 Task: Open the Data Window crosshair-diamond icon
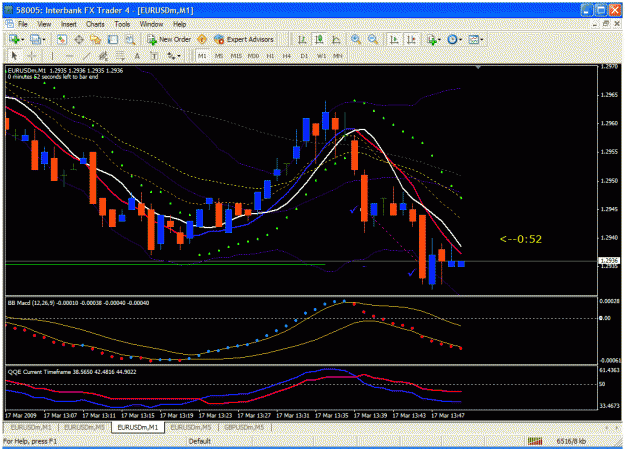point(79,39)
